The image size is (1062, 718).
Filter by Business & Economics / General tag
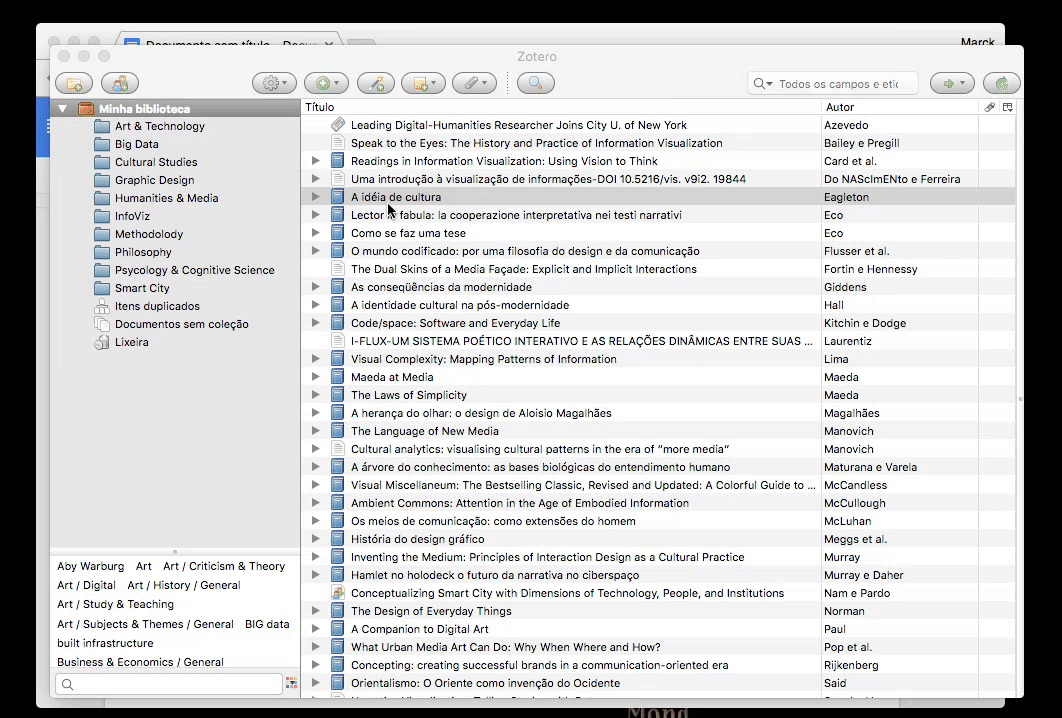[x=140, y=662]
